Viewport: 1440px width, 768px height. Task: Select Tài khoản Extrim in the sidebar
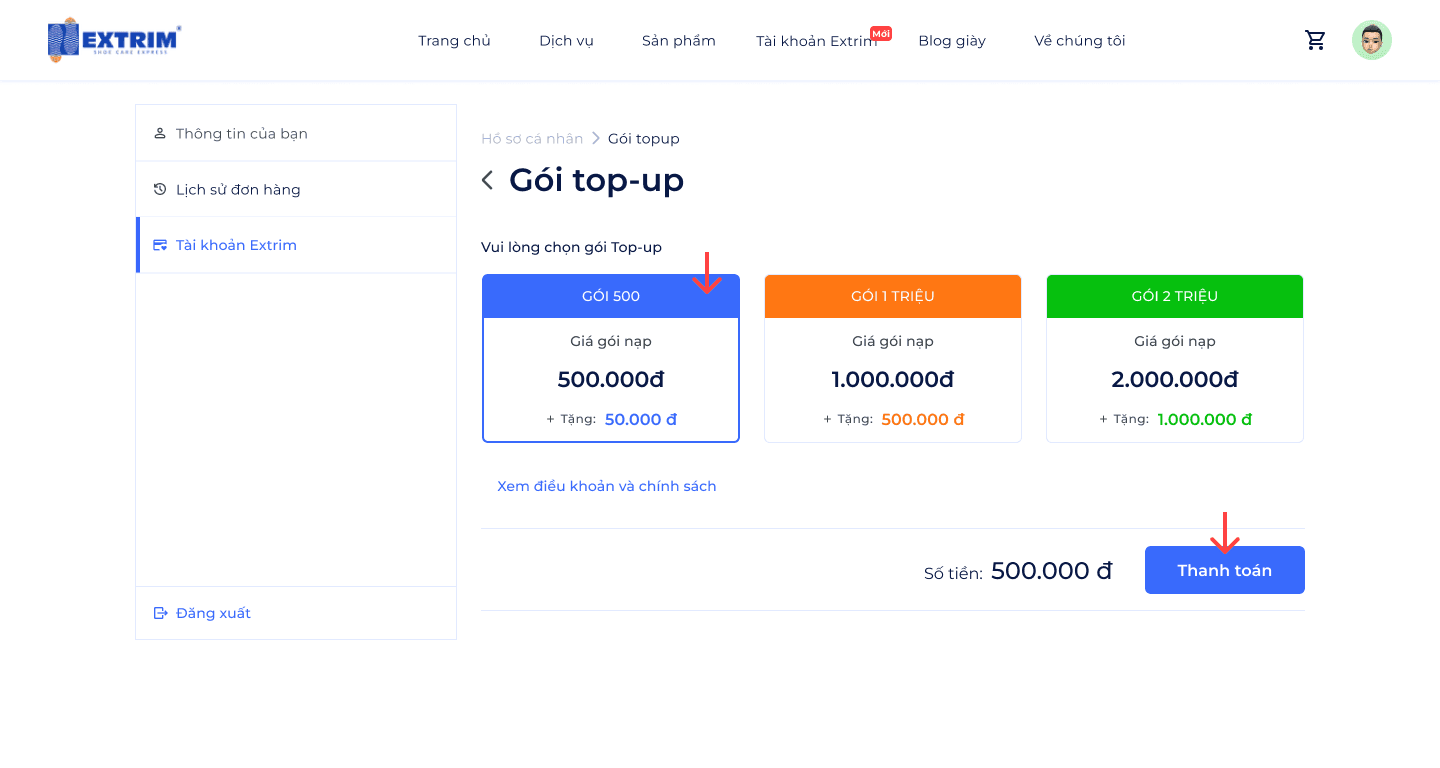[x=296, y=245]
